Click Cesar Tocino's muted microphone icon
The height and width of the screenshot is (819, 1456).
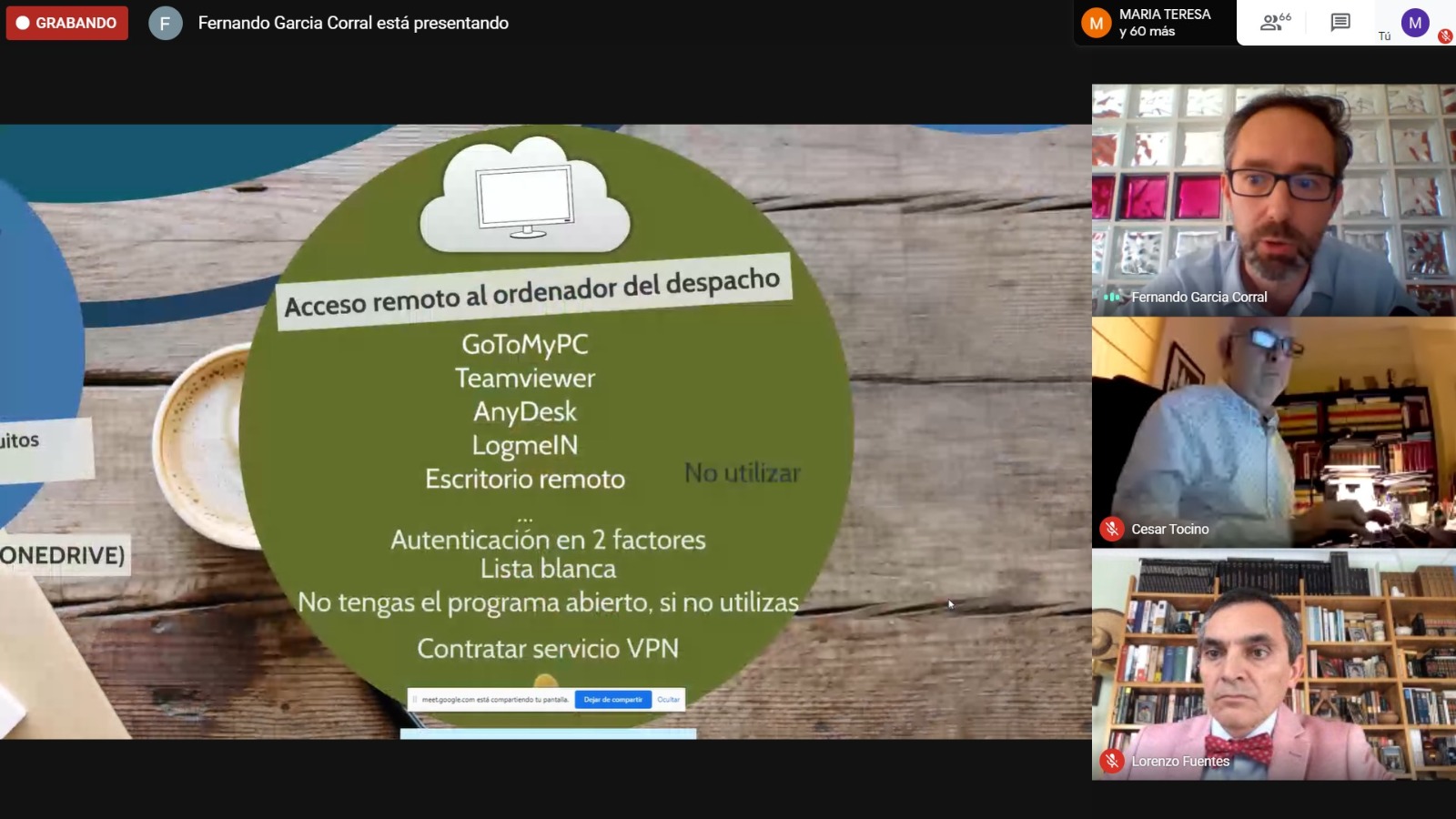(1112, 529)
